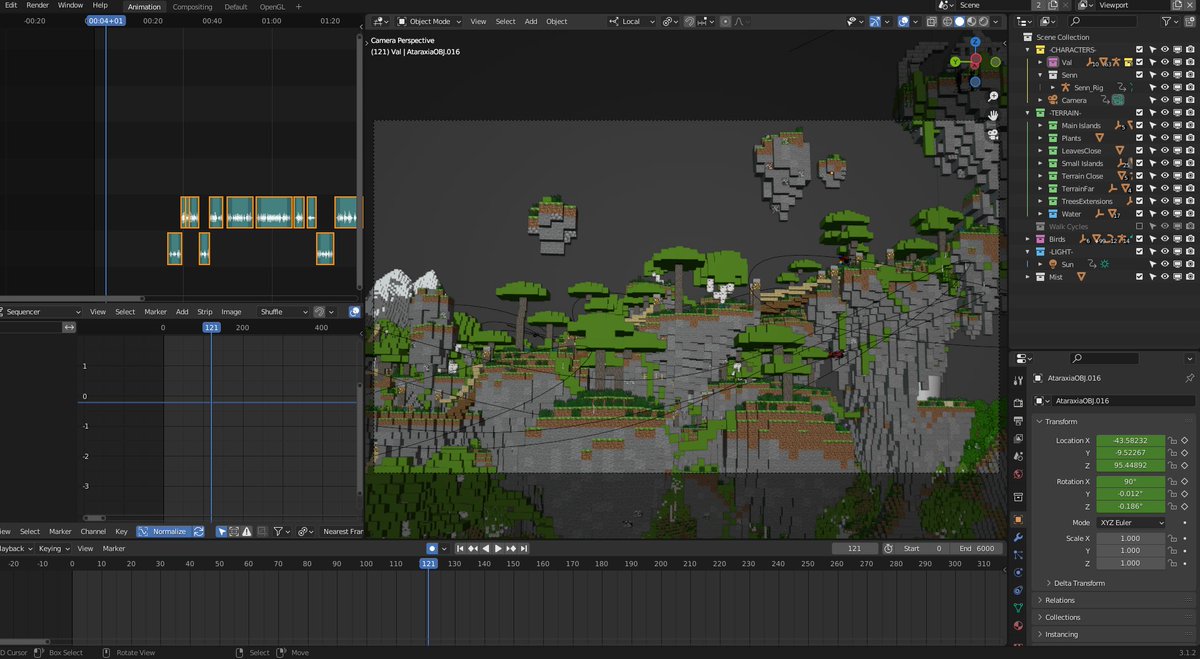Click the viewport pan hand icon
This screenshot has width=1200, height=659.
pos(993,115)
